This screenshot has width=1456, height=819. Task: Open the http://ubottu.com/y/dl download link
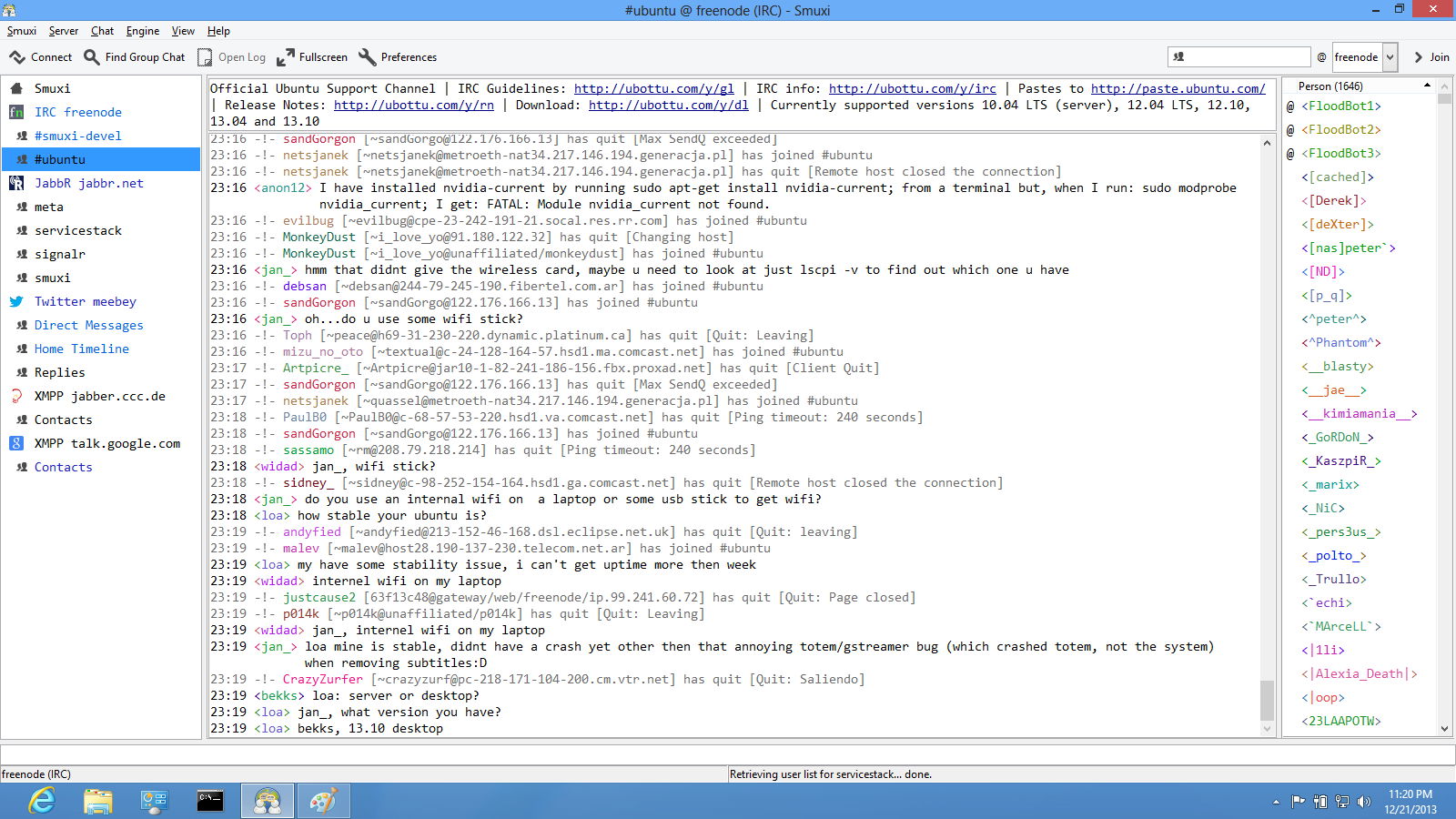click(x=669, y=105)
